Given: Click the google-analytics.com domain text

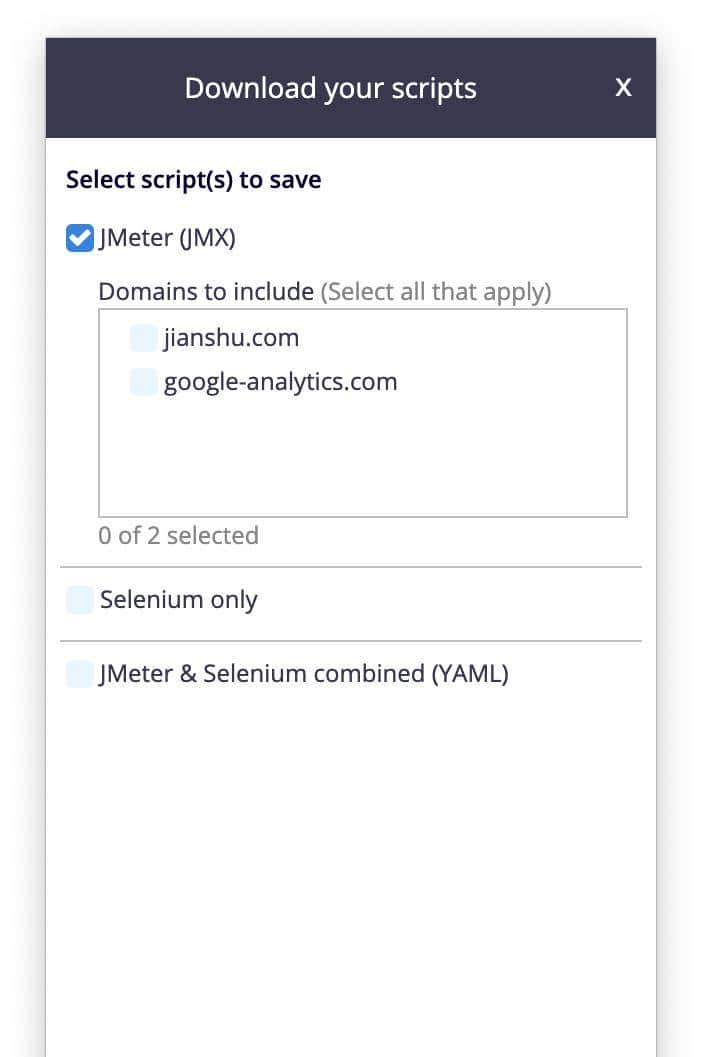Looking at the screenshot, I should pos(280,382).
